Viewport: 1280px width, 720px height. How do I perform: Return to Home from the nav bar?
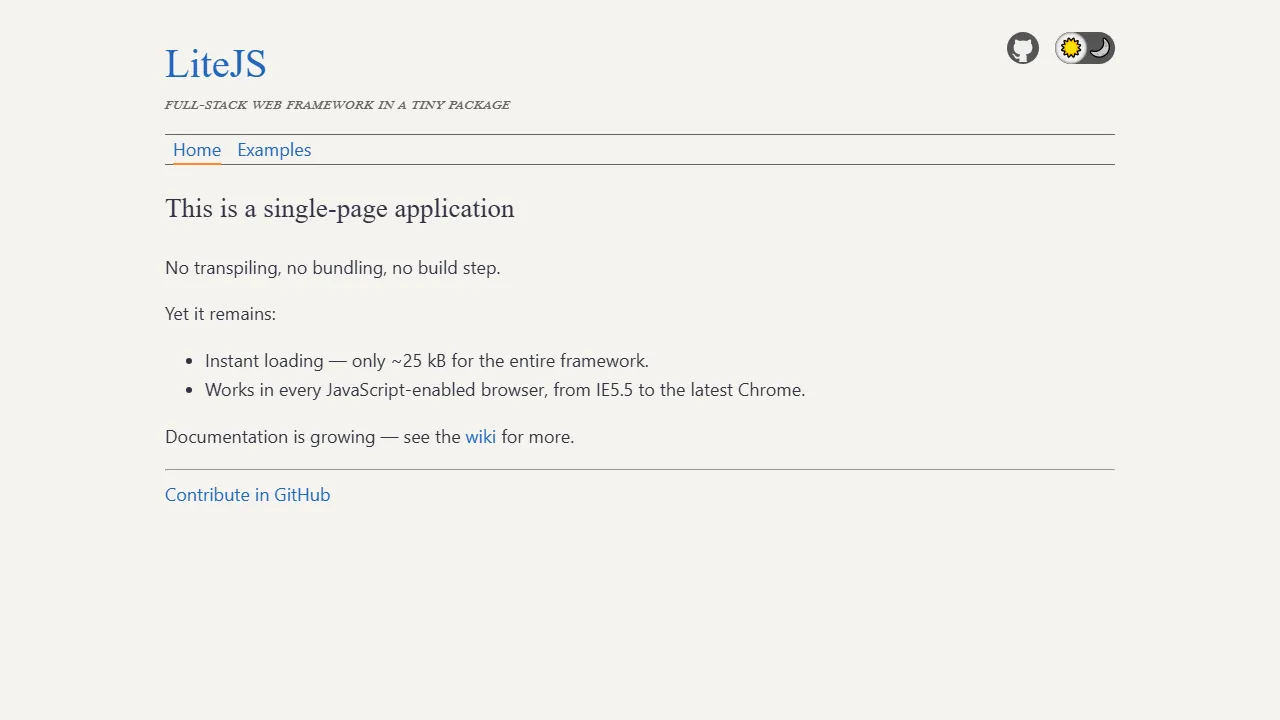coord(196,149)
